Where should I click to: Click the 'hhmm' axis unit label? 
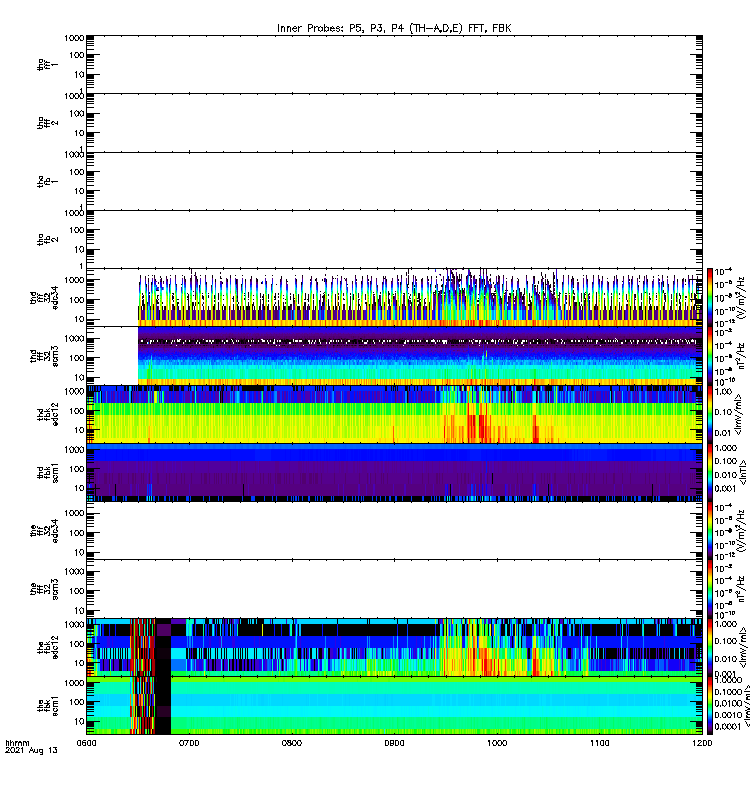pos(17,743)
